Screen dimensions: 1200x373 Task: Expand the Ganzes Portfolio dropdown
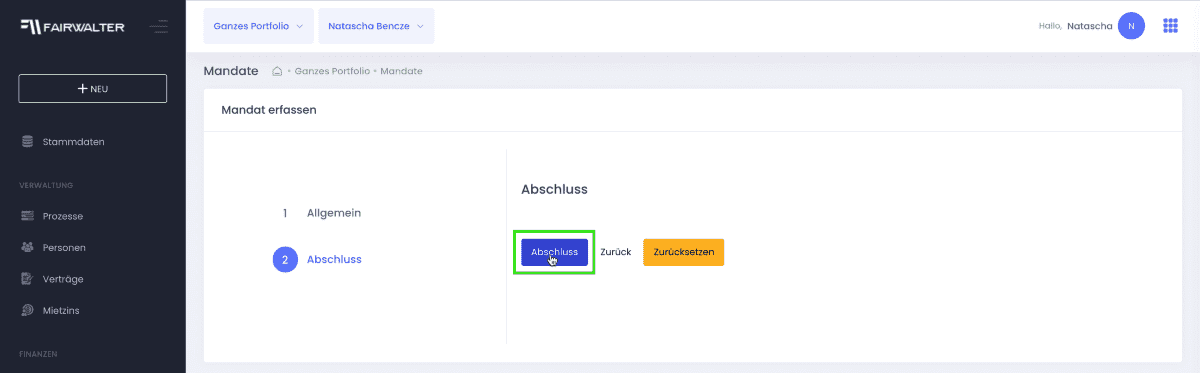pyautogui.click(x=258, y=26)
